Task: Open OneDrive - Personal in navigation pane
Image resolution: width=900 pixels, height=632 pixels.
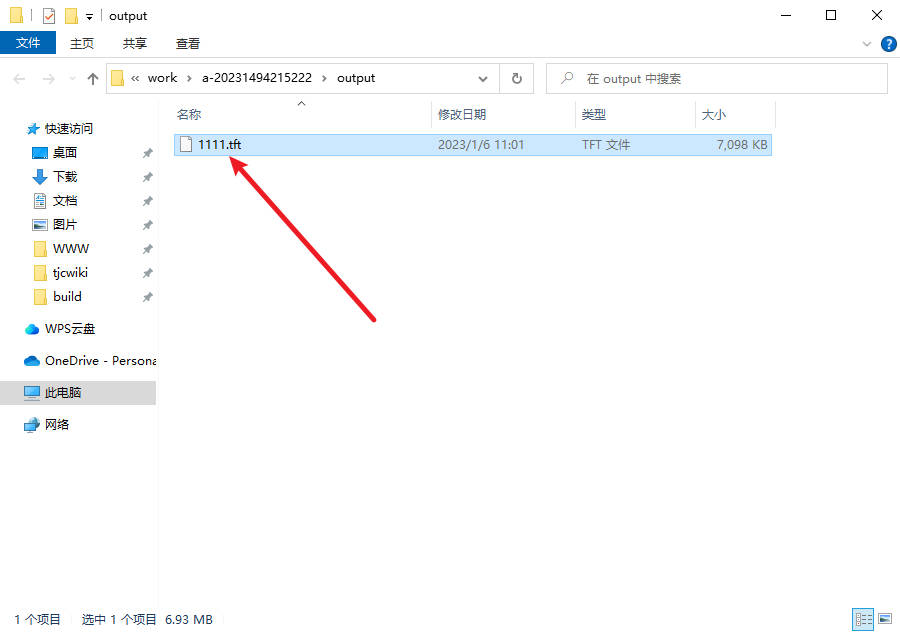Action: (x=99, y=361)
